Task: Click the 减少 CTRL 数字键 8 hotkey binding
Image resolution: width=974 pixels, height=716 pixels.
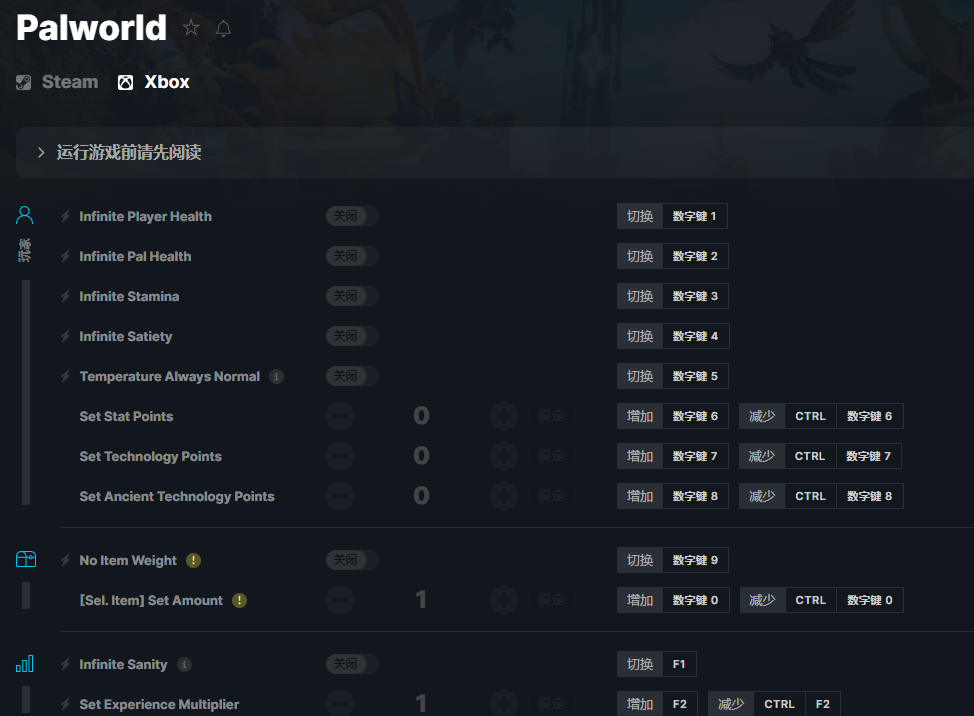Action: click(821, 496)
